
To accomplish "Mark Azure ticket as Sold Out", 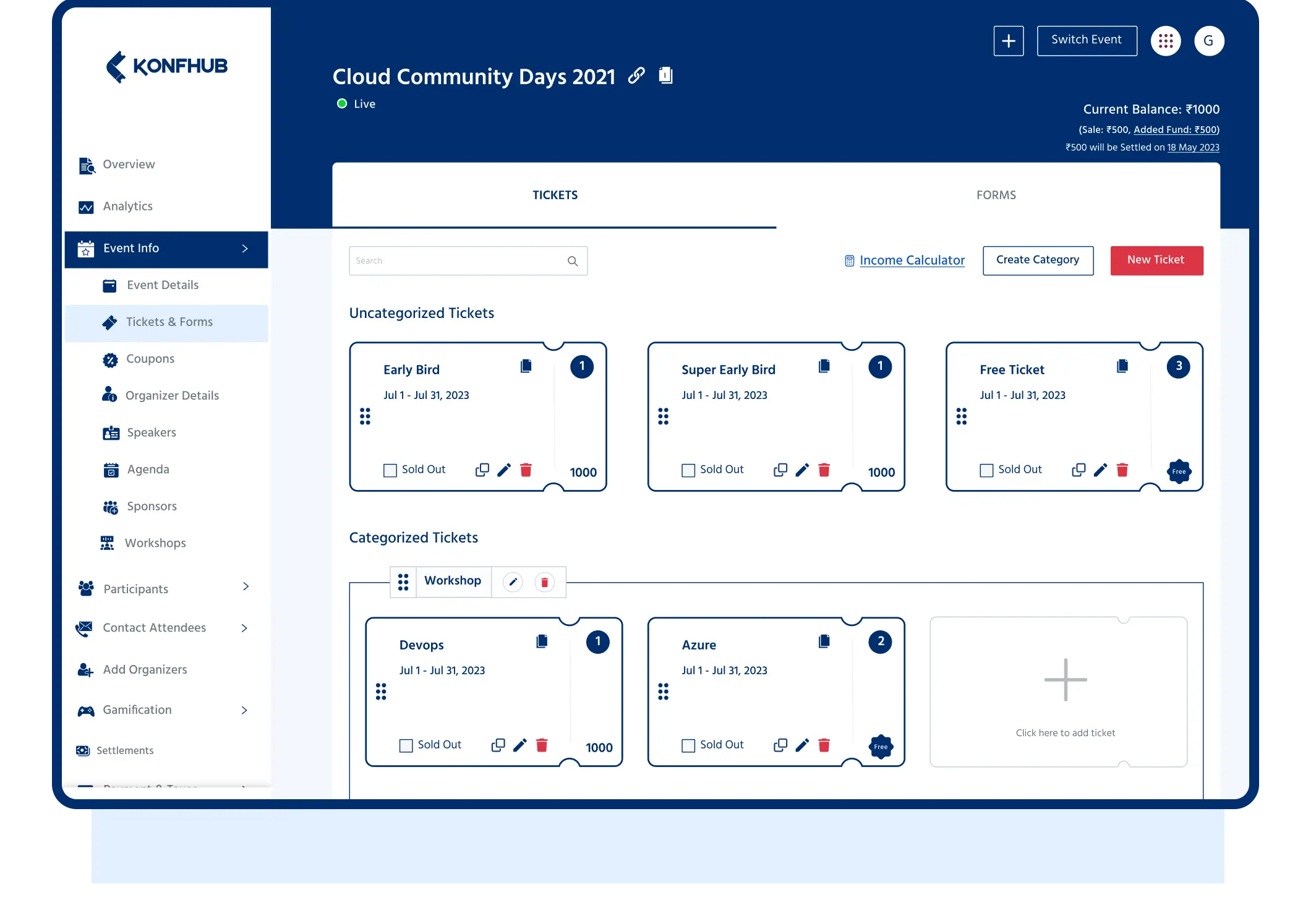I will pyautogui.click(x=688, y=745).
